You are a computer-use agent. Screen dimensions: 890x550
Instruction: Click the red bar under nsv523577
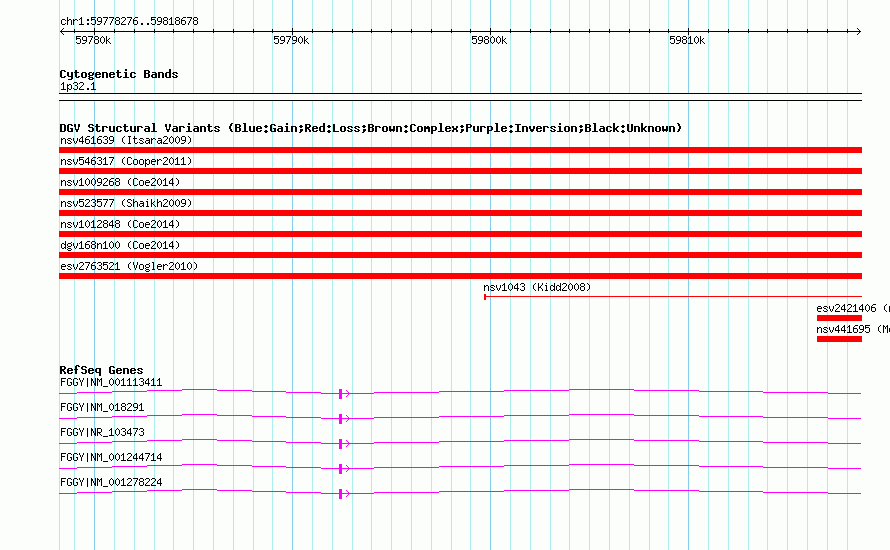coord(460,213)
